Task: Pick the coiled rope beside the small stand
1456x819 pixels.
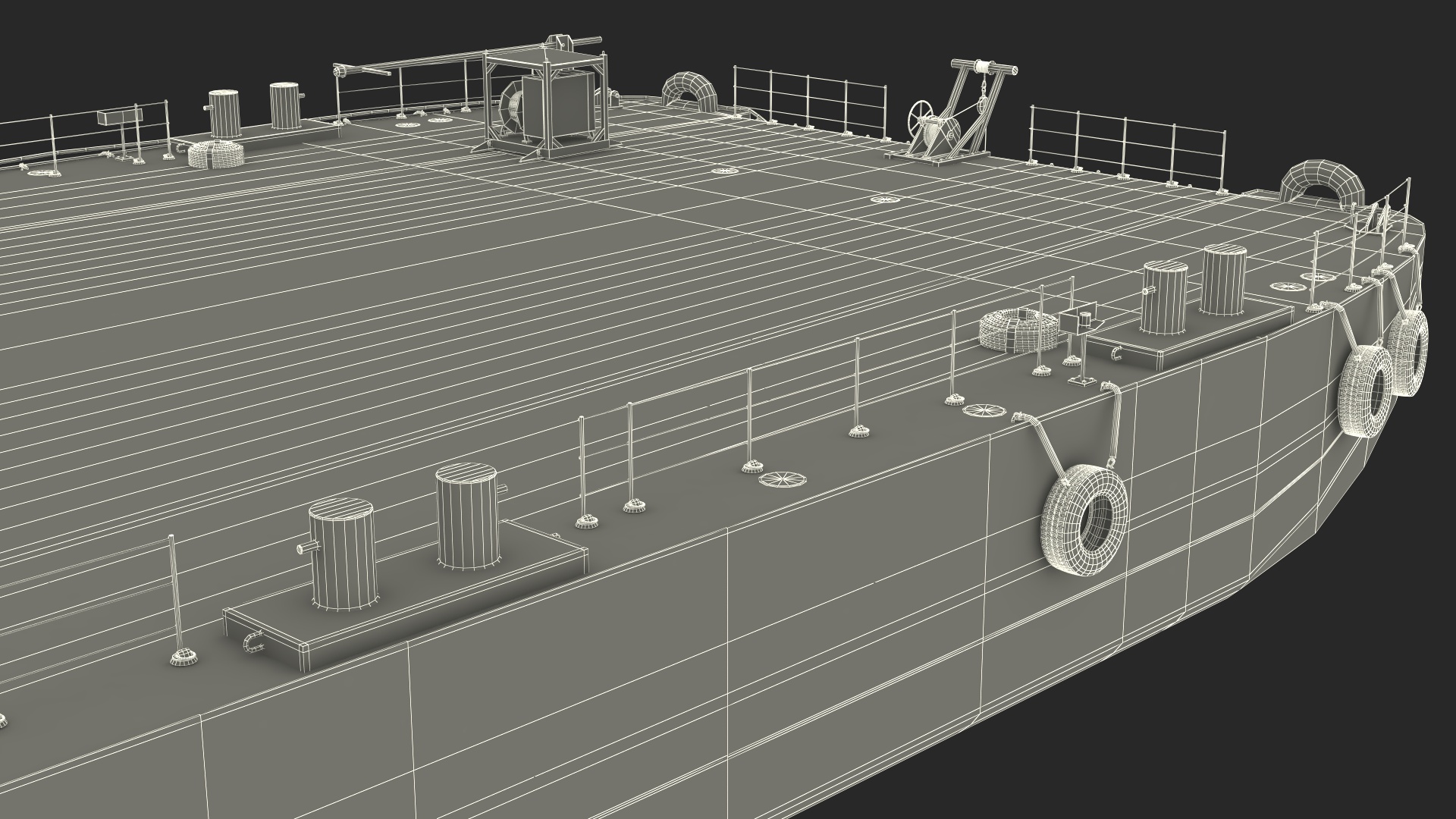Action: click(x=1019, y=331)
